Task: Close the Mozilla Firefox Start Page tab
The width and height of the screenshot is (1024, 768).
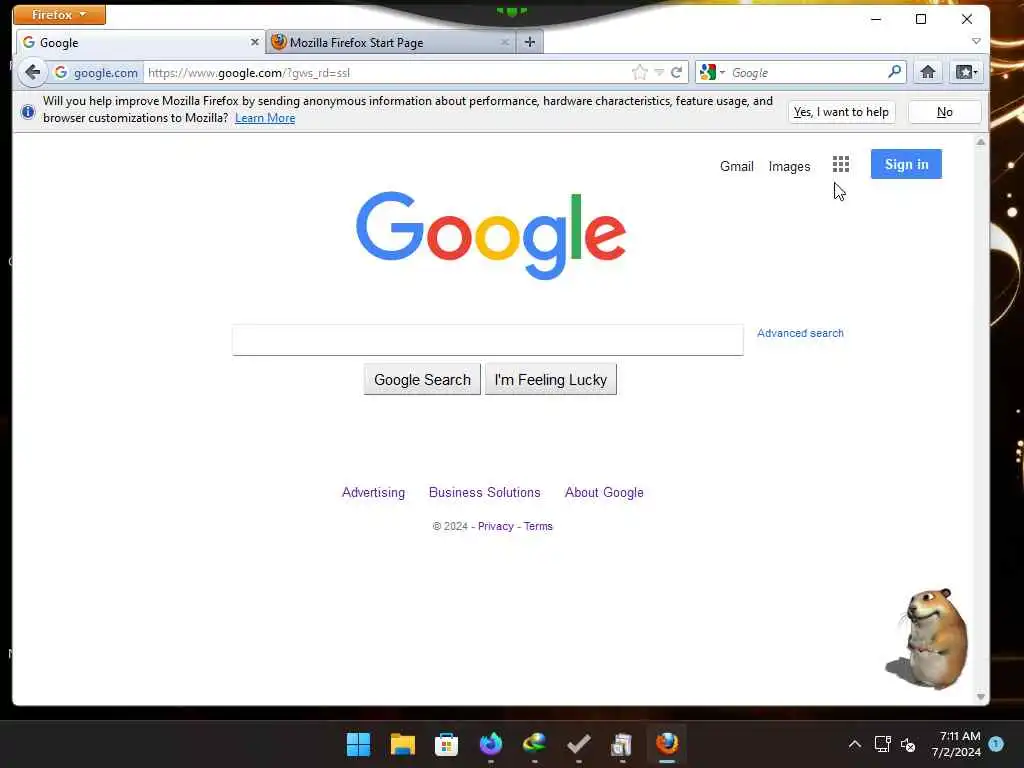Action: point(504,42)
